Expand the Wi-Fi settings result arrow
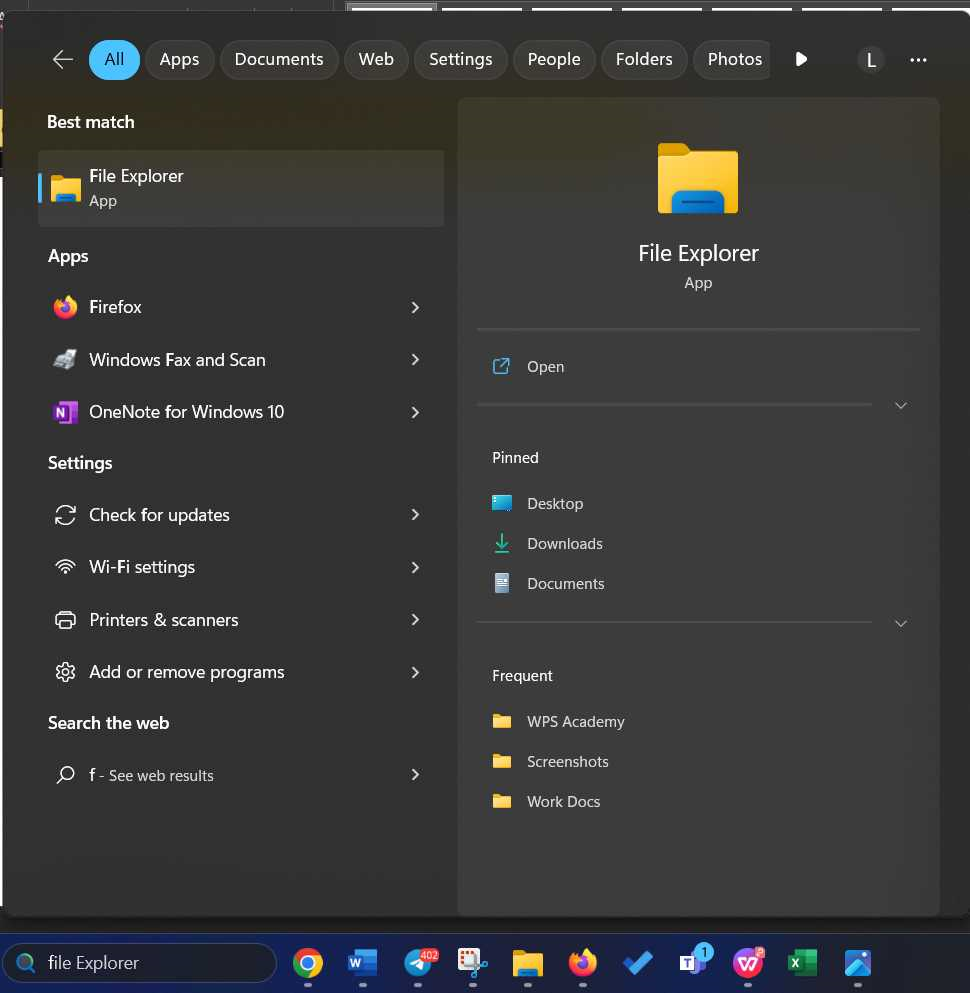 coord(415,567)
